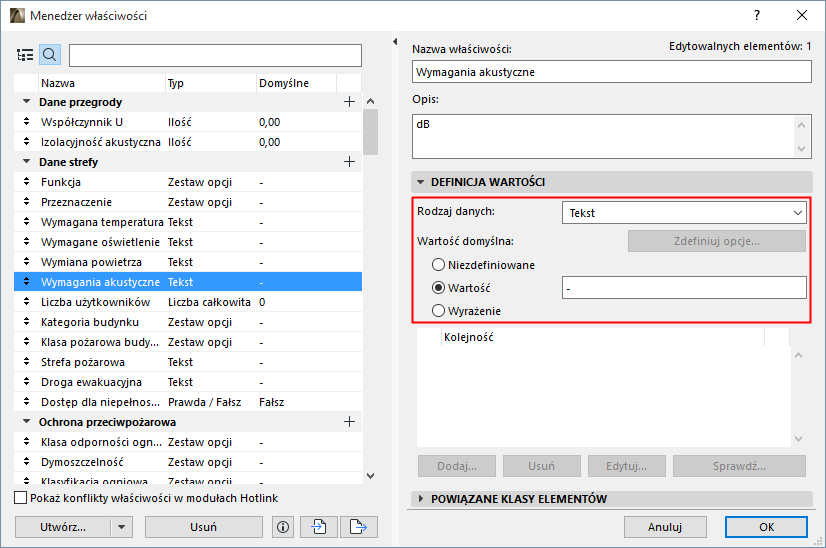Click reorder handle for Izolacyjność akustyczna
The width and height of the screenshot is (826, 548).
click(26, 142)
